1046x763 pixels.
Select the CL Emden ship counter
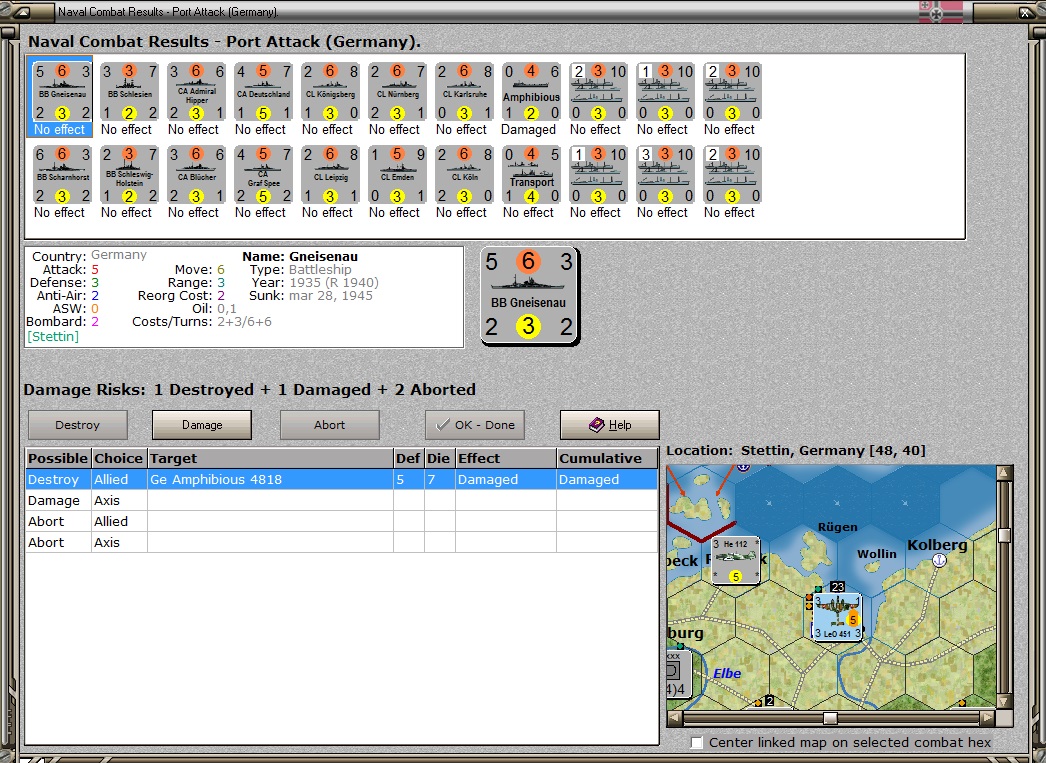point(398,175)
